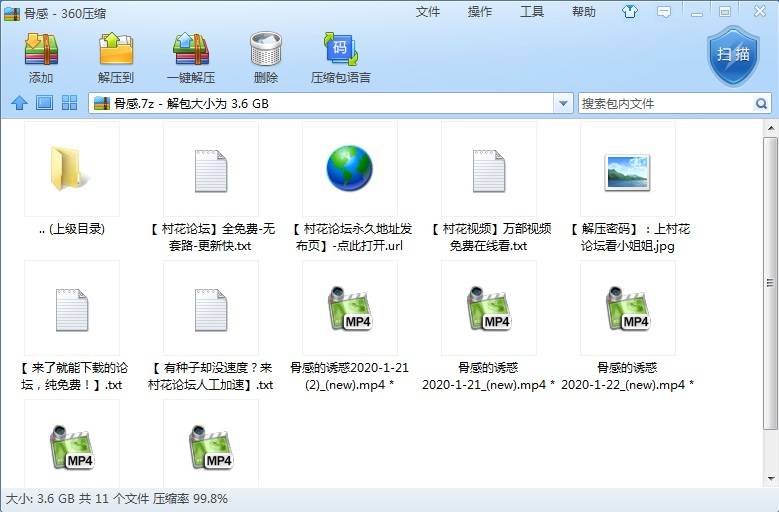779x512 pixels.
Task: Open the 工具 menu
Action: coord(532,12)
